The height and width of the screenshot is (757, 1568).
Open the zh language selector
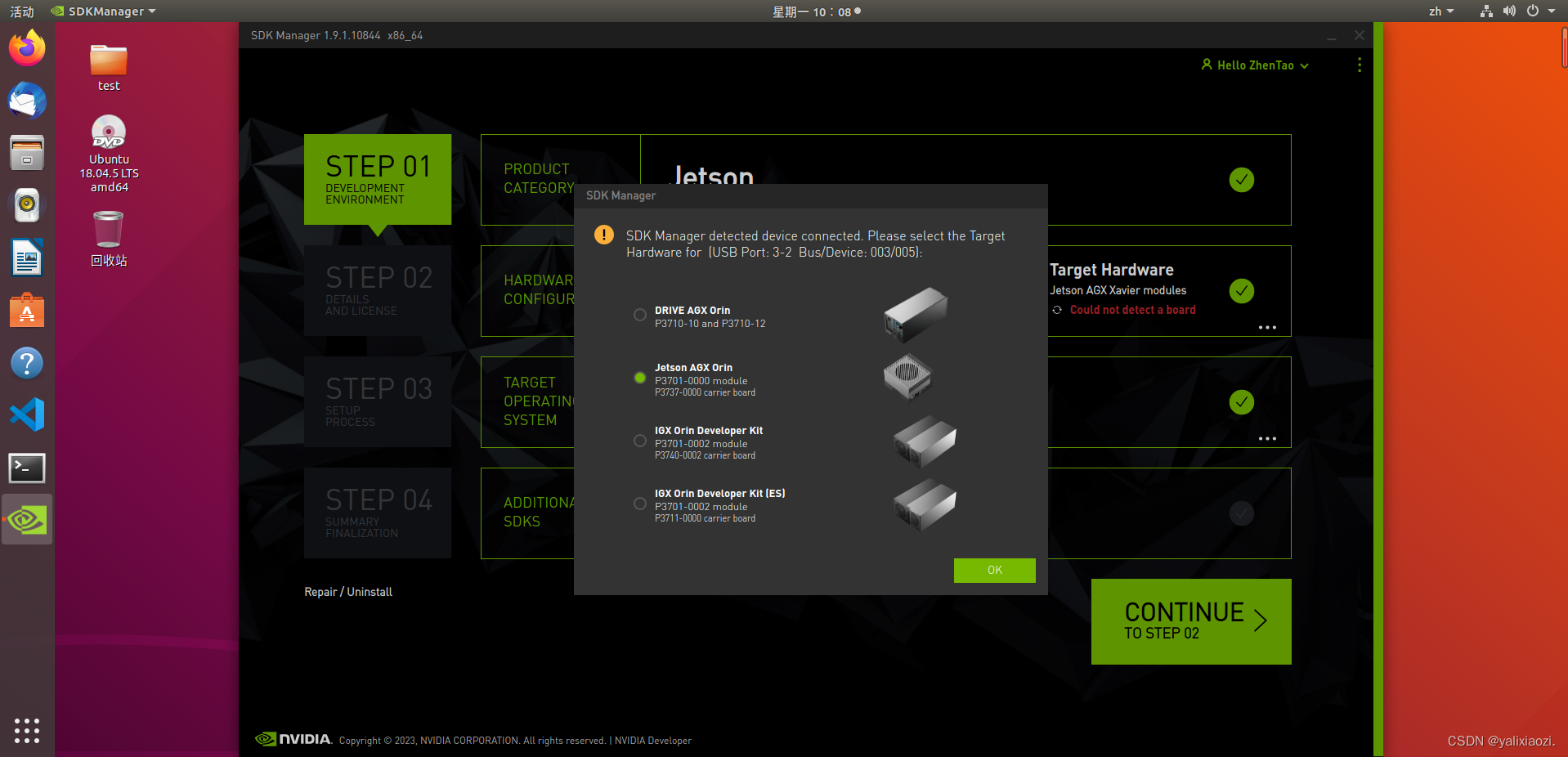(1440, 11)
